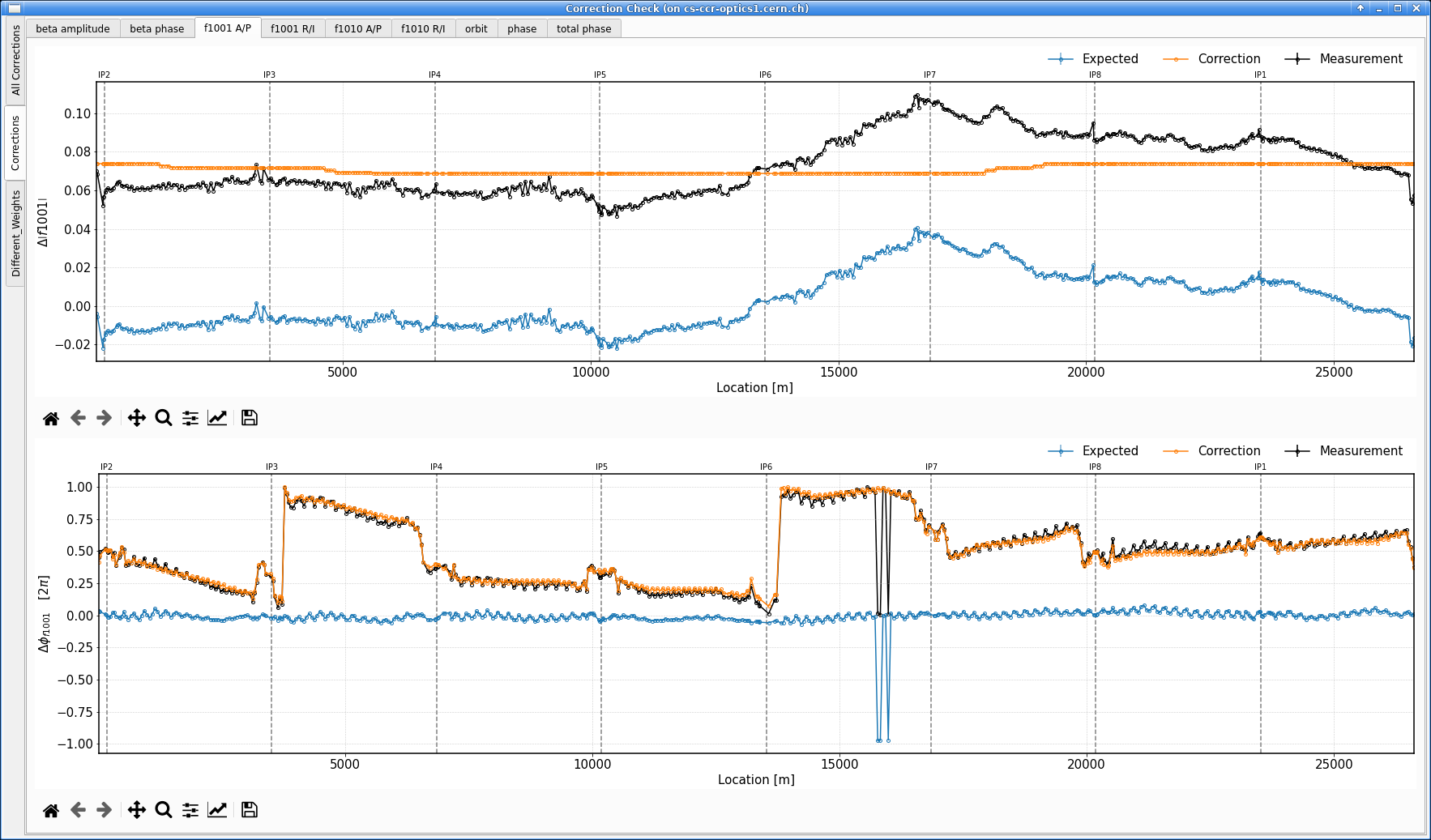Open the f1010 A/P tab

click(358, 28)
